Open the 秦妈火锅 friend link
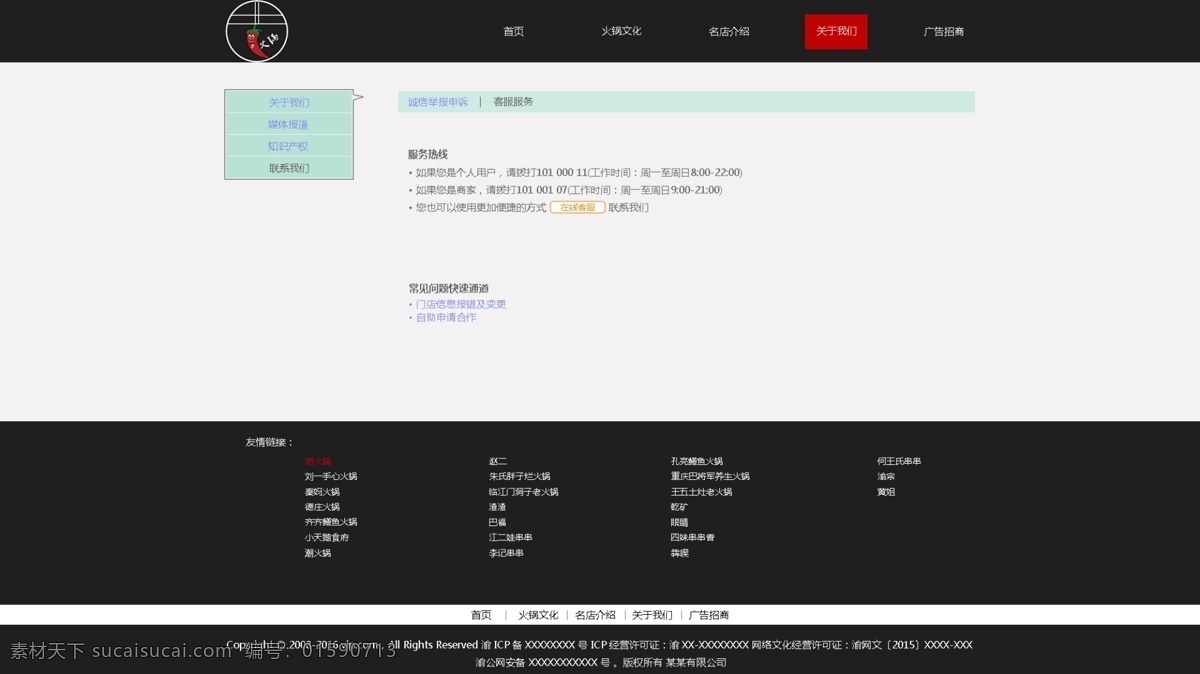The image size is (1200, 674). [322, 492]
